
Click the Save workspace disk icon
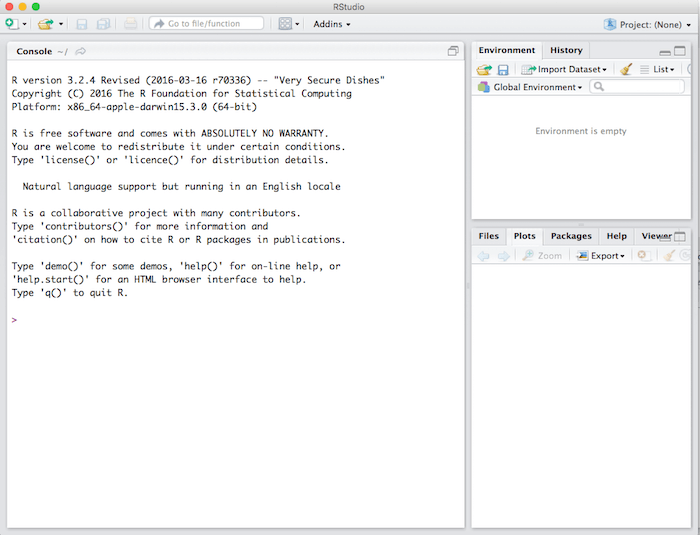[503, 70]
